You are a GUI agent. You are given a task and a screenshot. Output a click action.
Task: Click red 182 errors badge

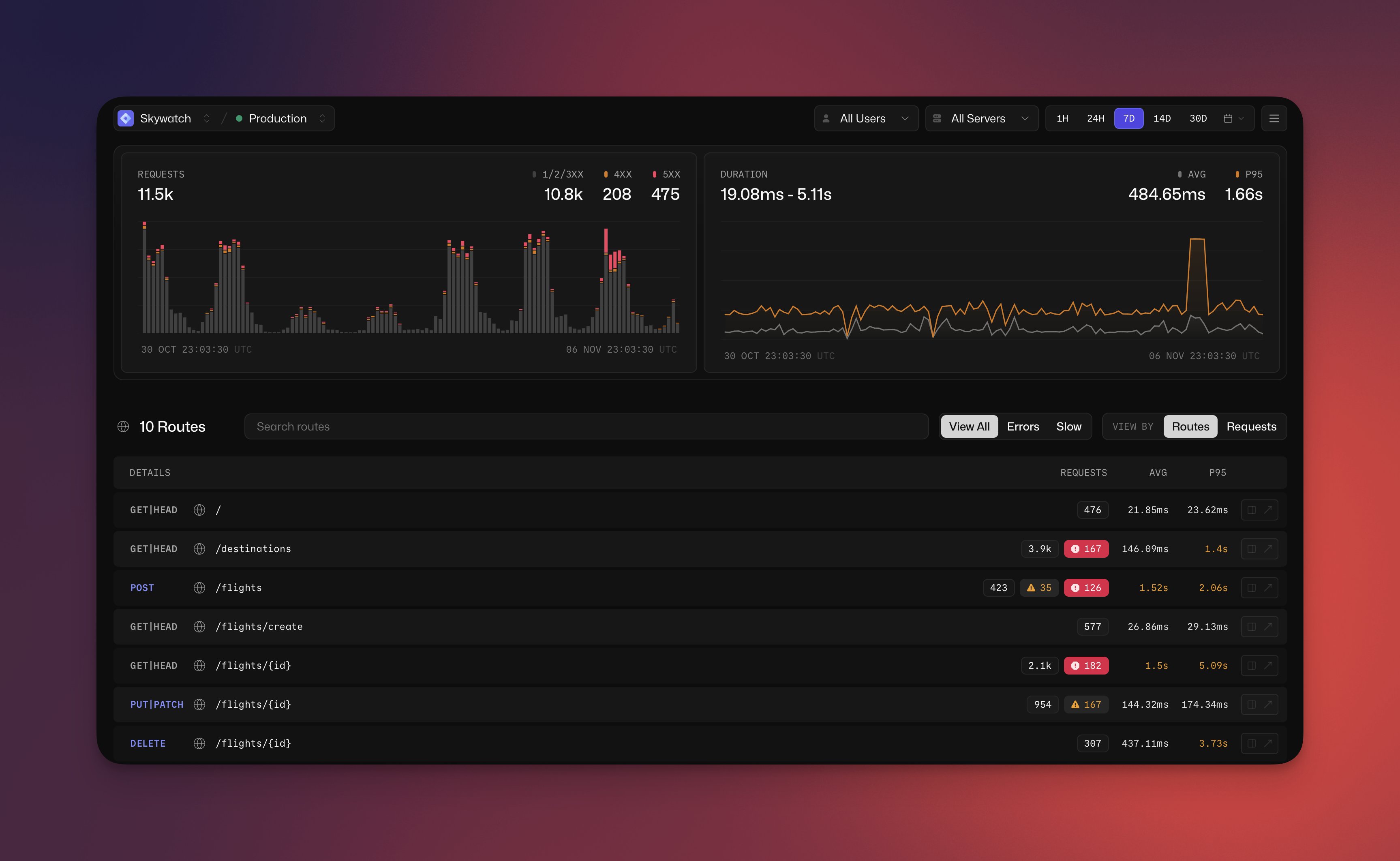tap(1086, 666)
